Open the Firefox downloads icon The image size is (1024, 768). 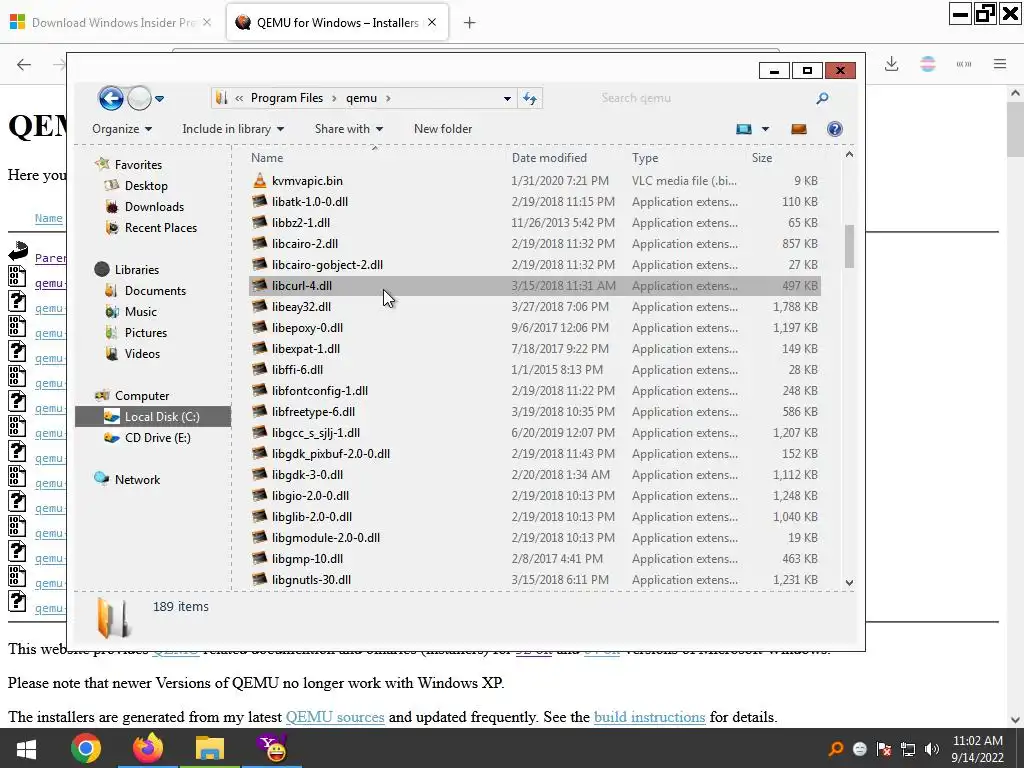pos(891,63)
